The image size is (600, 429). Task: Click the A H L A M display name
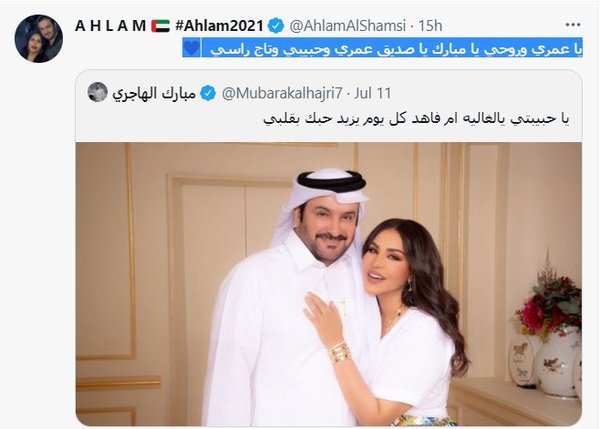click(x=111, y=26)
